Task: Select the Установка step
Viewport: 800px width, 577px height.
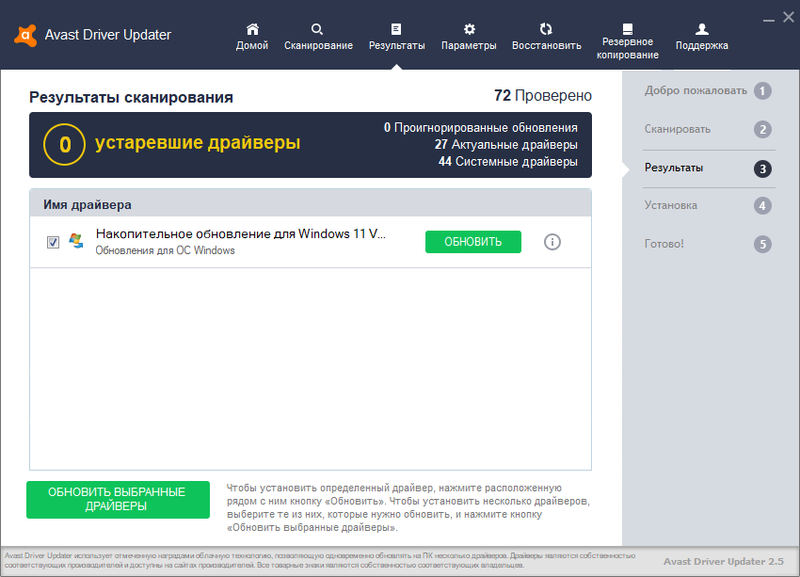Action: [670, 205]
